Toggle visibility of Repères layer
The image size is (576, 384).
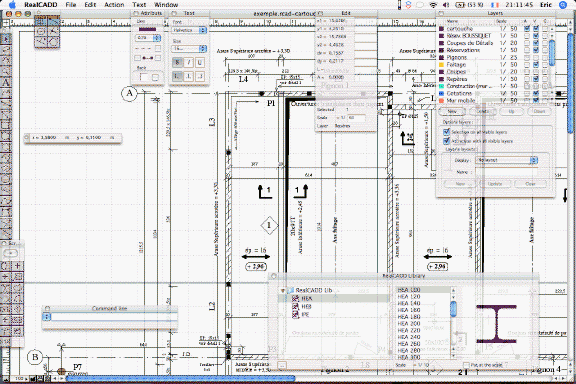point(536,79)
